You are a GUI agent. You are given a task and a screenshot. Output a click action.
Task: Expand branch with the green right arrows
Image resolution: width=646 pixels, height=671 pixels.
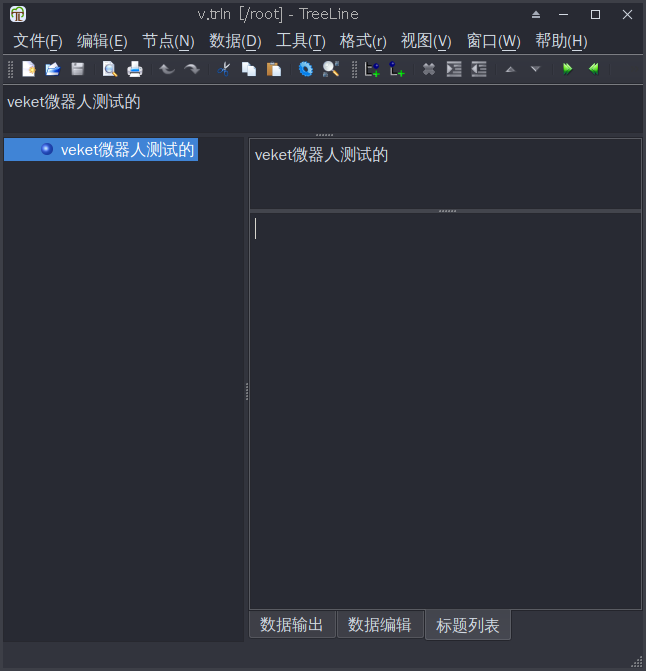pyautogui.click(x=568, y=69)
